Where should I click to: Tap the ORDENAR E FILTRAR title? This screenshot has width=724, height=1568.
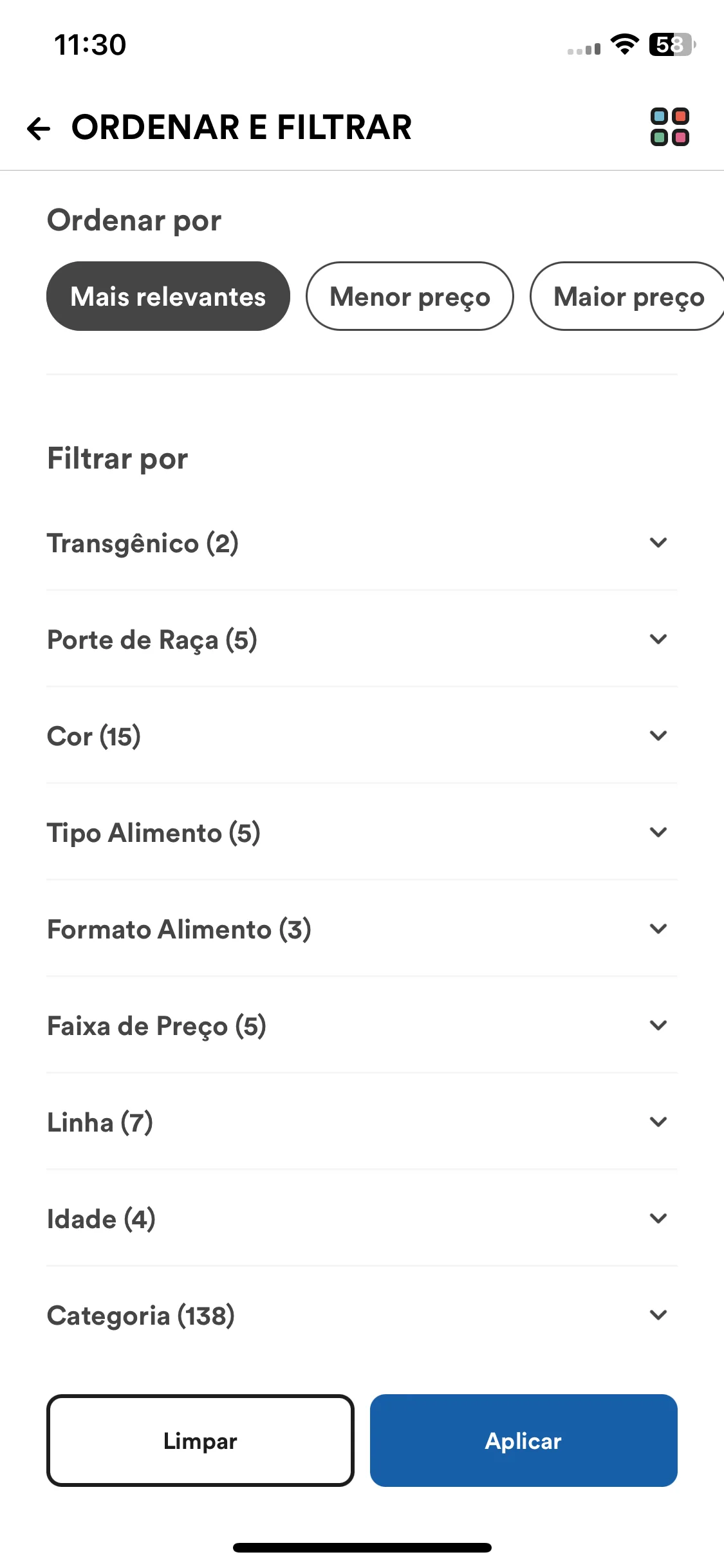[241, 127]
